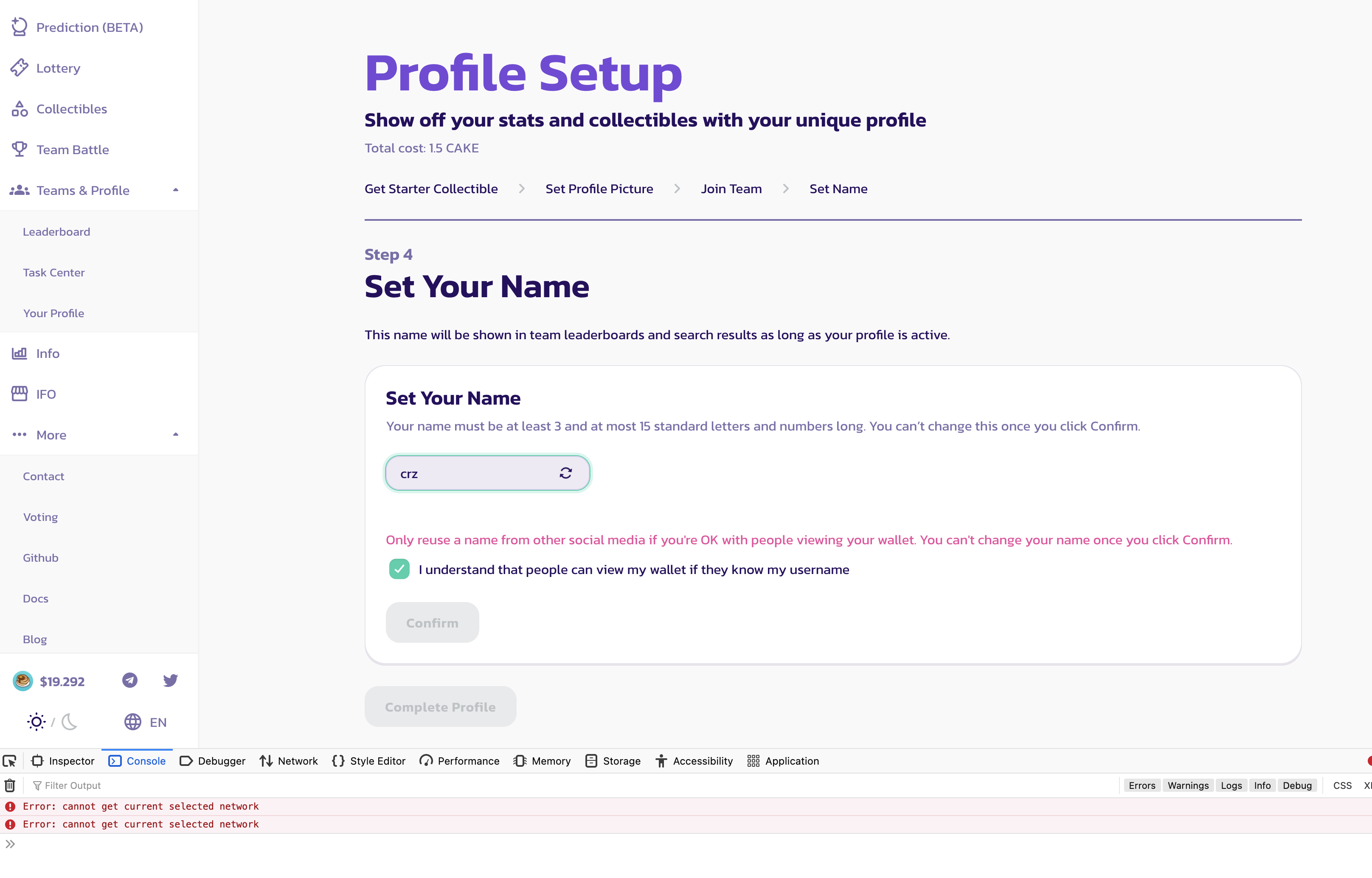This screenshot has height=878, width=1372.
Task: Open Team Battle
Action: [x=73, y=149]
